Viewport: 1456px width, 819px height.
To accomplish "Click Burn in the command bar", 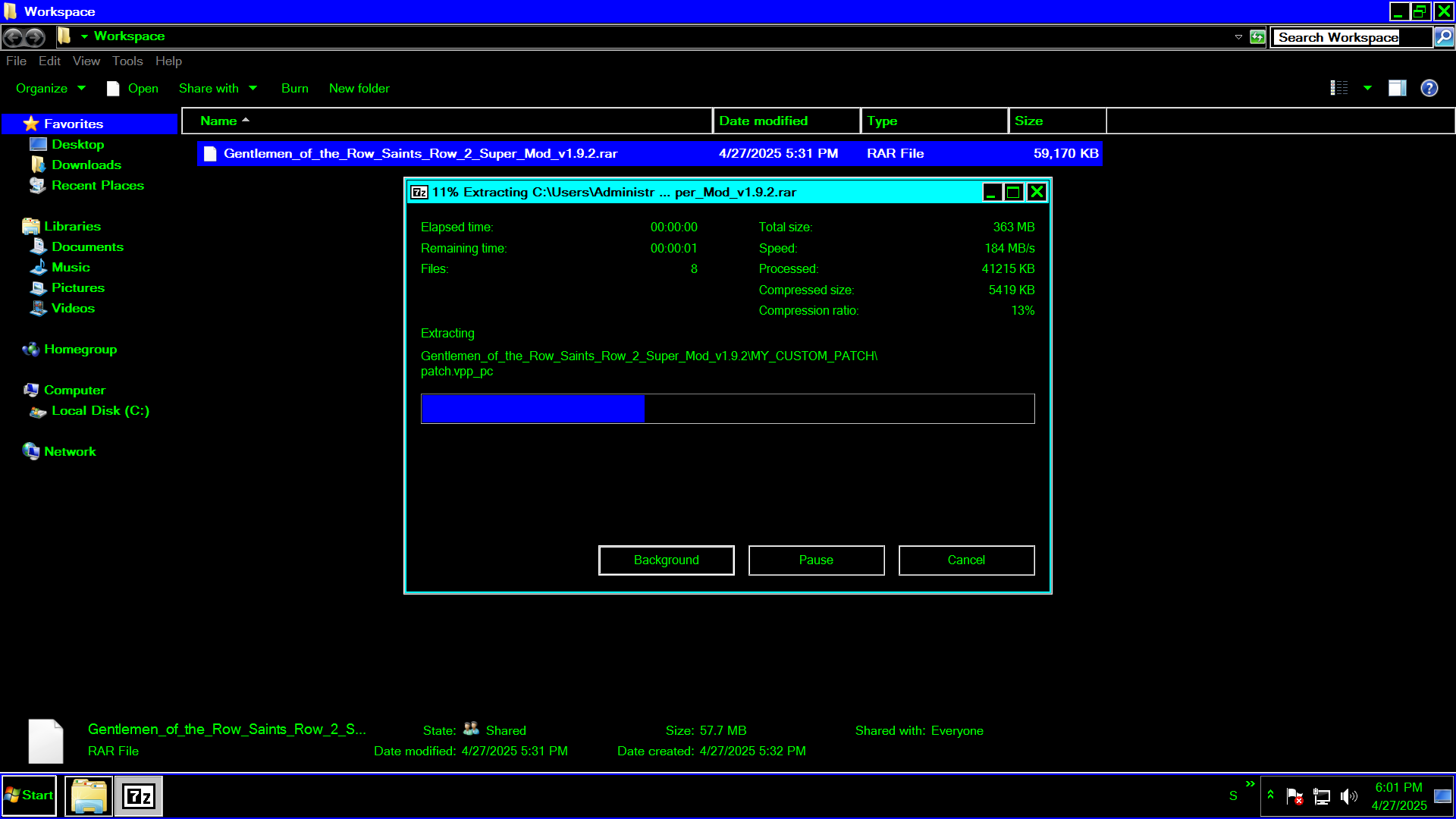I will 294,88.
